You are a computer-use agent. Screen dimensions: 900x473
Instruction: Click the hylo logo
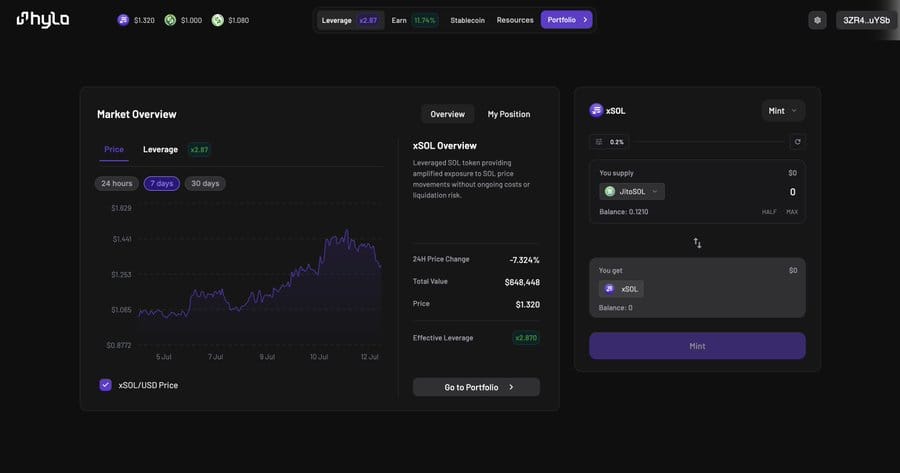tap(43, 20)
